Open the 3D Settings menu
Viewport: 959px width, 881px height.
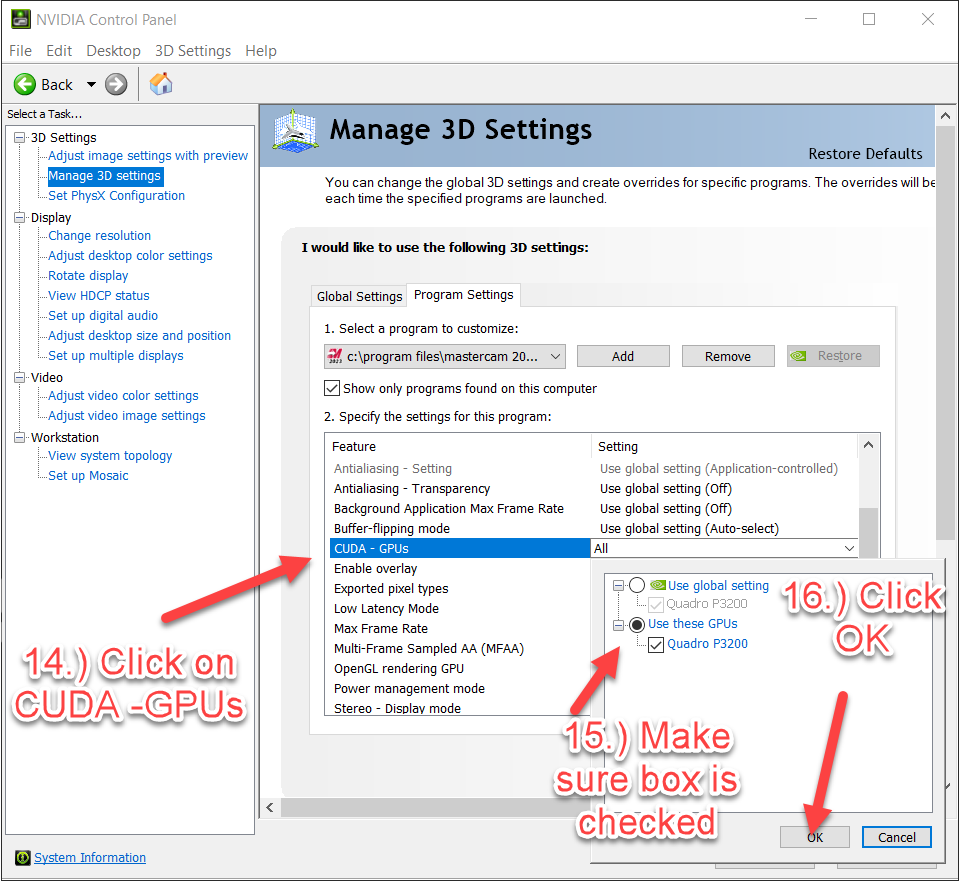pyautogui.click(x=192, y=51)
